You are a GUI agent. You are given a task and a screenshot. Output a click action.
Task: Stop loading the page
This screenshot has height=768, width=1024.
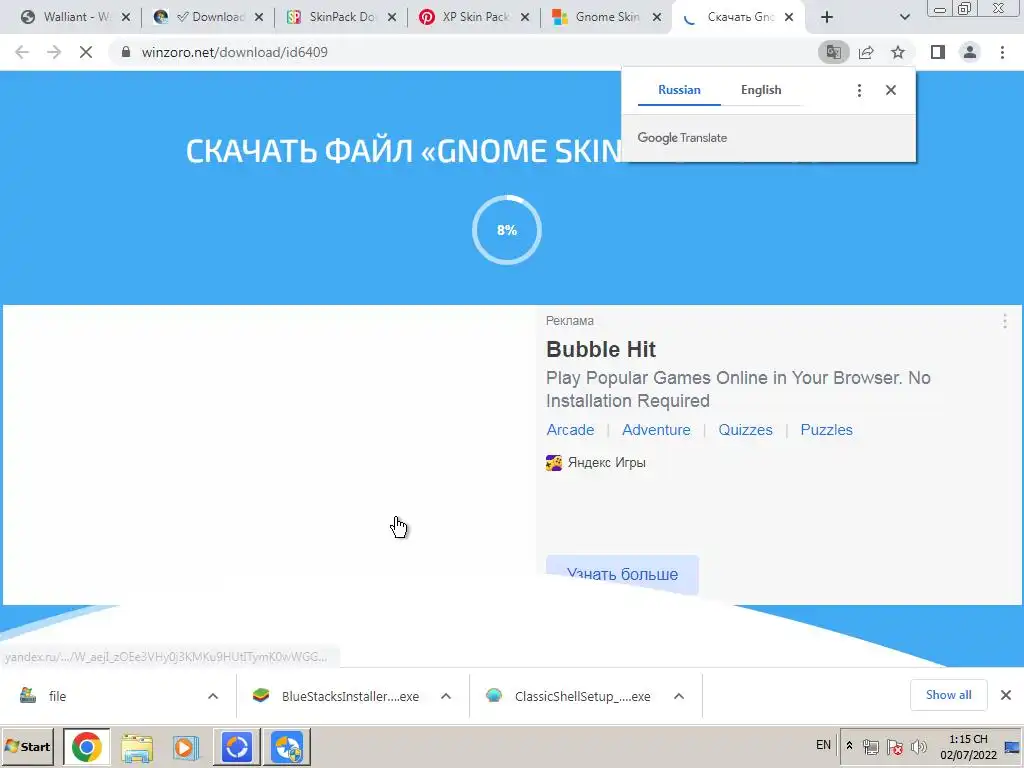coord(86,52)
